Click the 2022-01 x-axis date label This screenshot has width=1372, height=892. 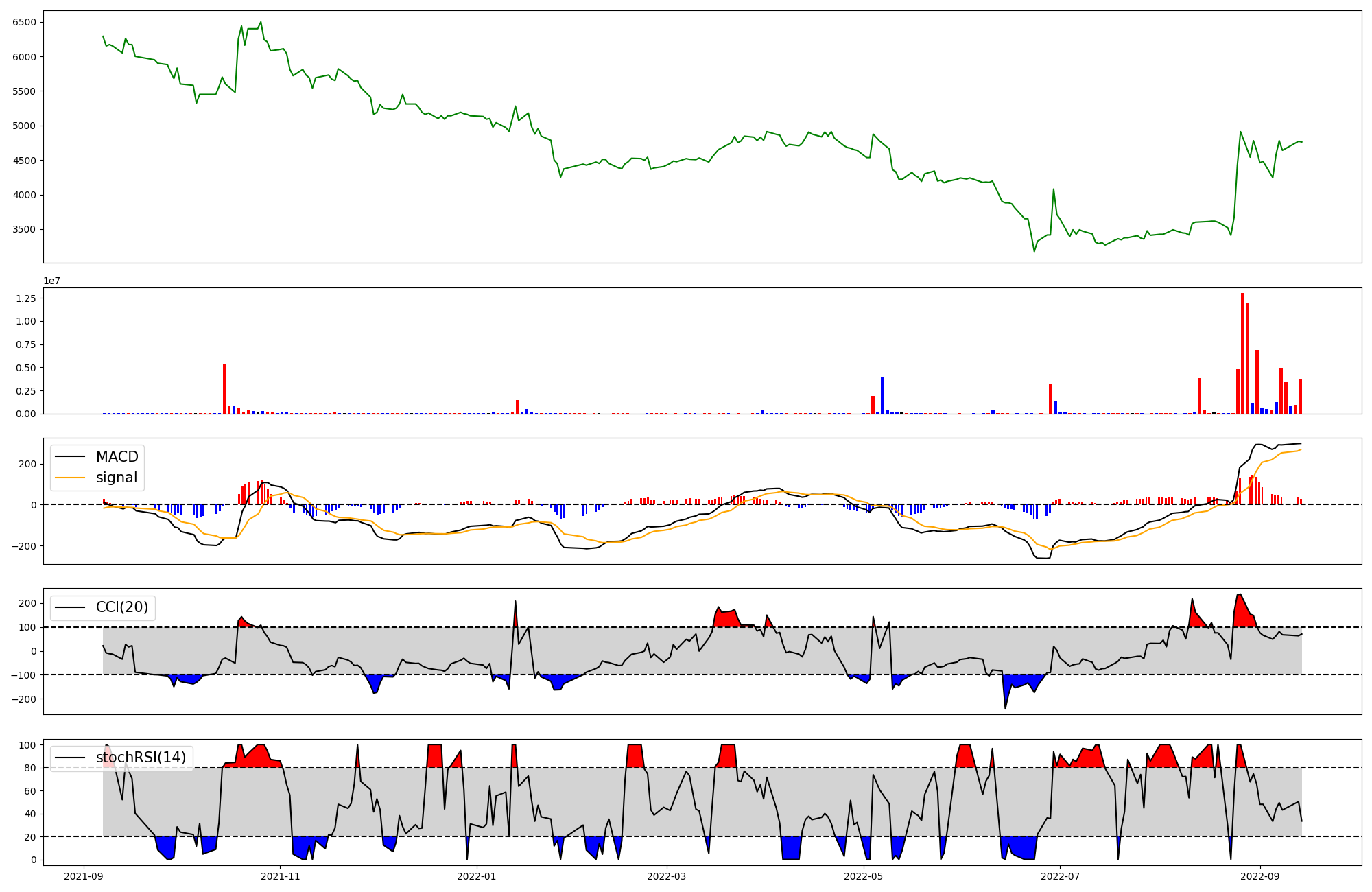(x=476, y=876)
